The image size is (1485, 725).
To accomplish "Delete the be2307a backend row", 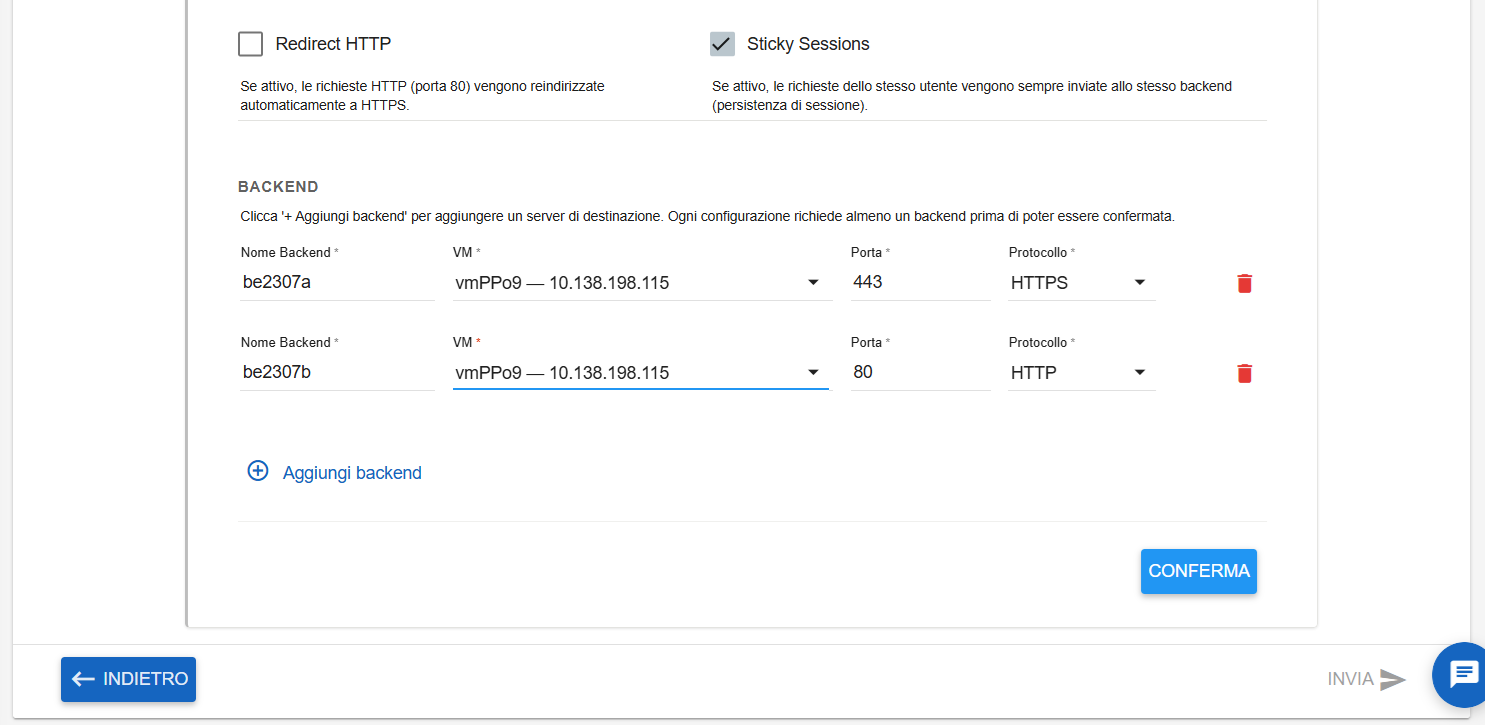I will coord(1244,283).
